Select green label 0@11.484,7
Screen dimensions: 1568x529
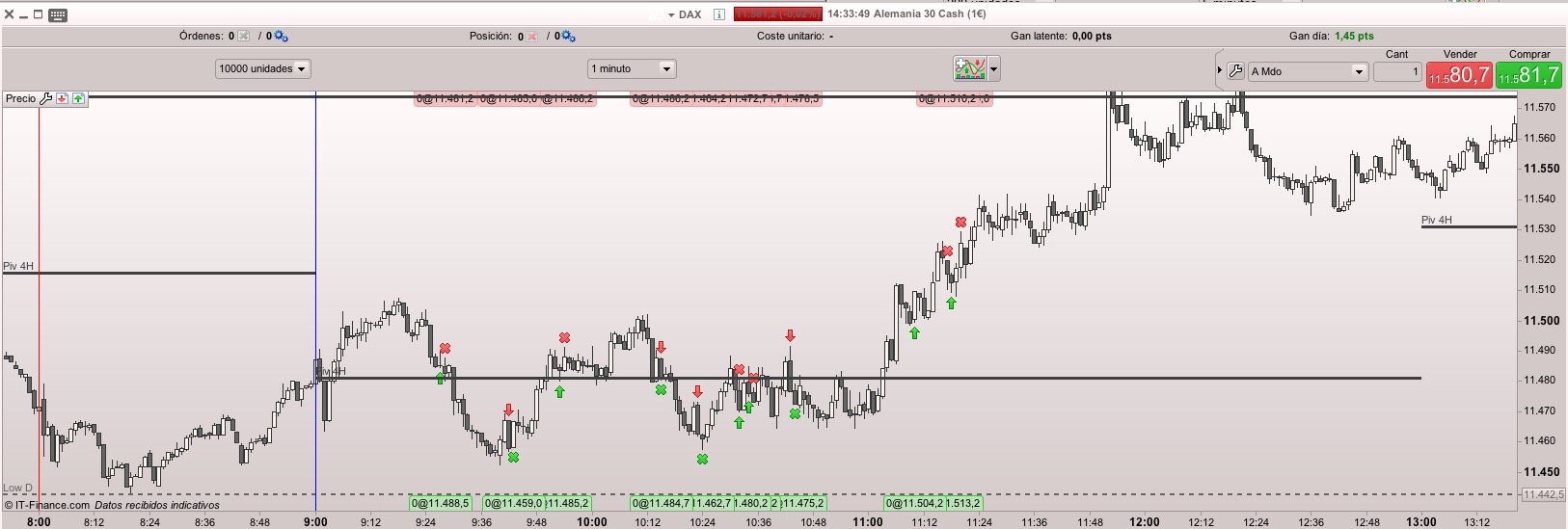tap(662, 503)
